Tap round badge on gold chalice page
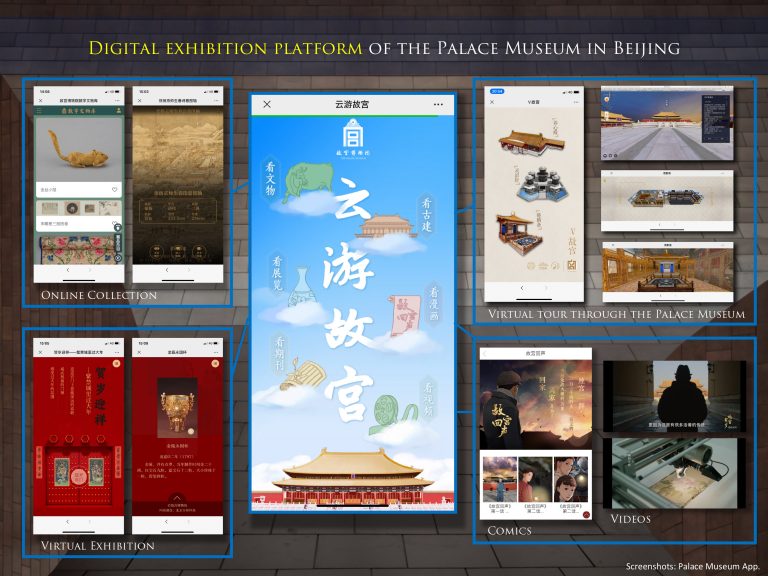This screenshot has height=576, width=768. tap(215, 363)
